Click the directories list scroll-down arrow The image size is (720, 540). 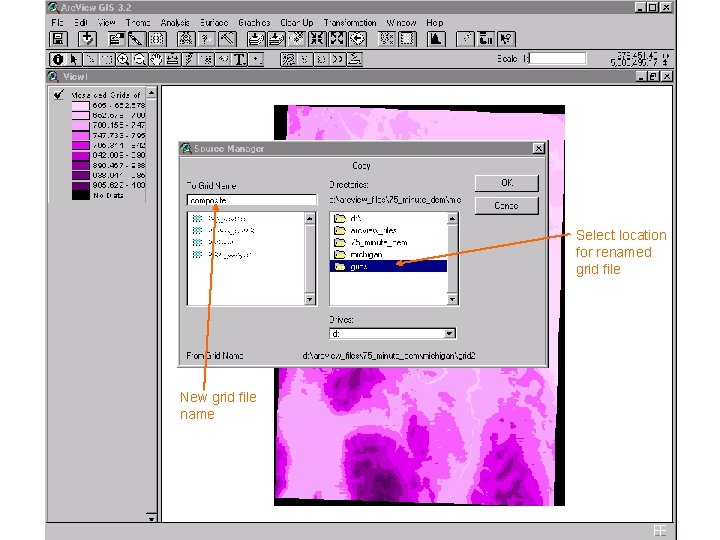[452, 299]
